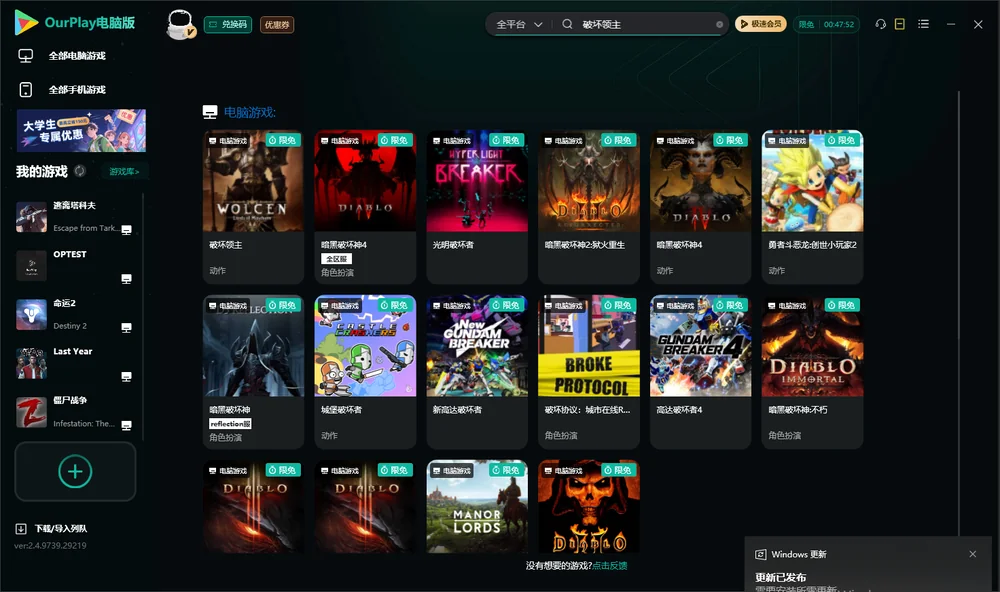Open the Broke Protocol 破坏协议 game card
This screenshot has height=592, width=1000.
click(x=589, y=372)
